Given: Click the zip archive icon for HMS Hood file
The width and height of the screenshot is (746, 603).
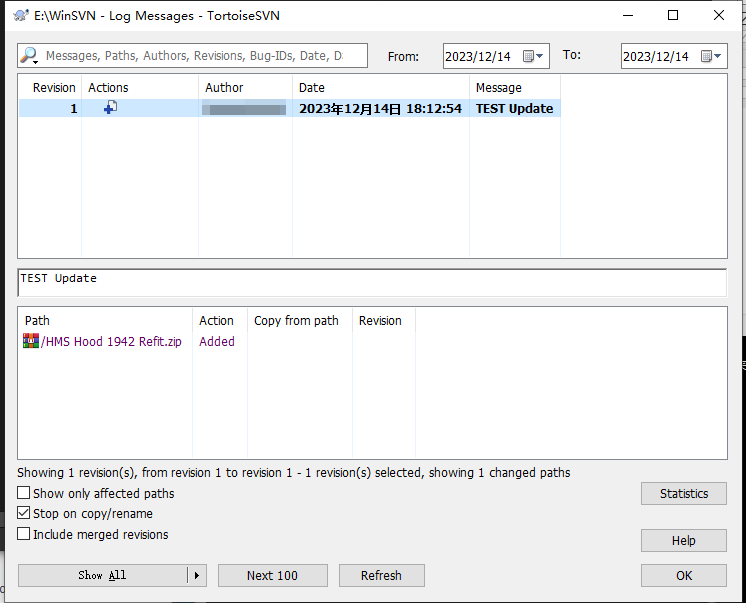Looking at the screenshot, I should [31, 341].
